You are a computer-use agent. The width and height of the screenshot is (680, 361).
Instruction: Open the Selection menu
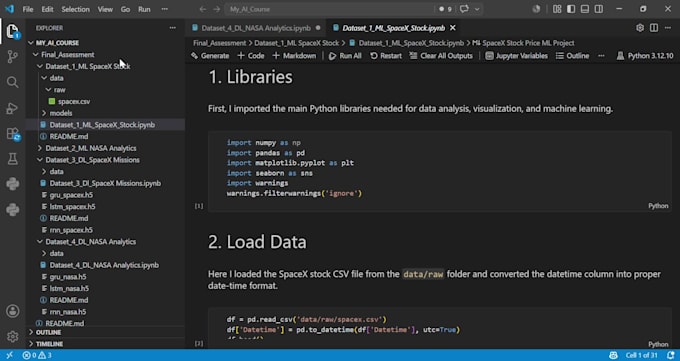coord(75,9)
